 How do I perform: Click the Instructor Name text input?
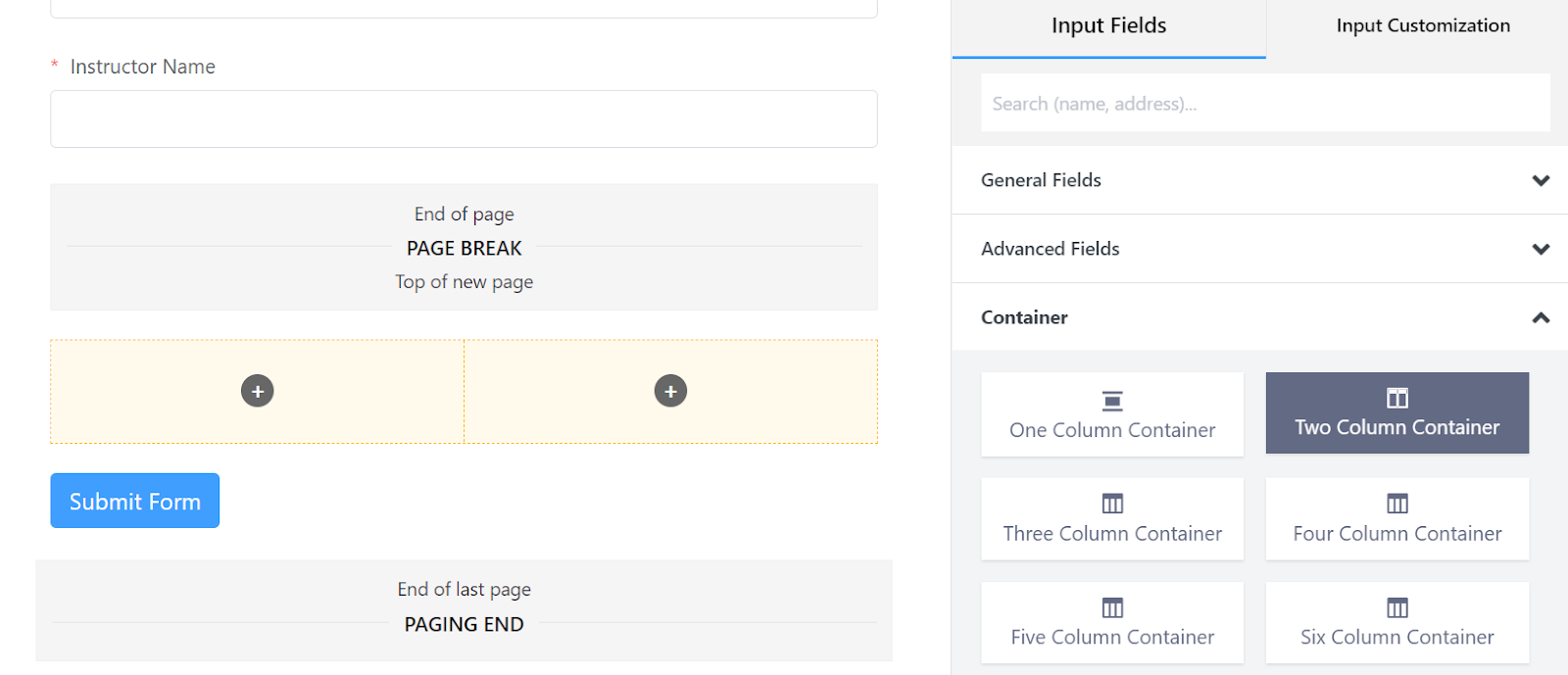click(464, 120)
